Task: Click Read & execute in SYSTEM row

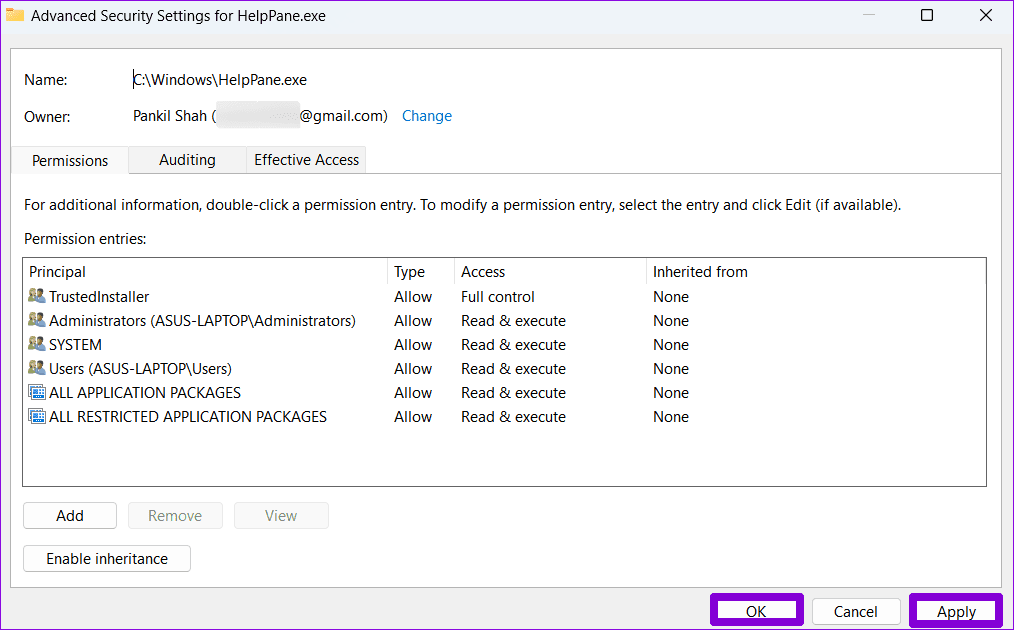Action: pyautogui.click(x=513, y=344)
